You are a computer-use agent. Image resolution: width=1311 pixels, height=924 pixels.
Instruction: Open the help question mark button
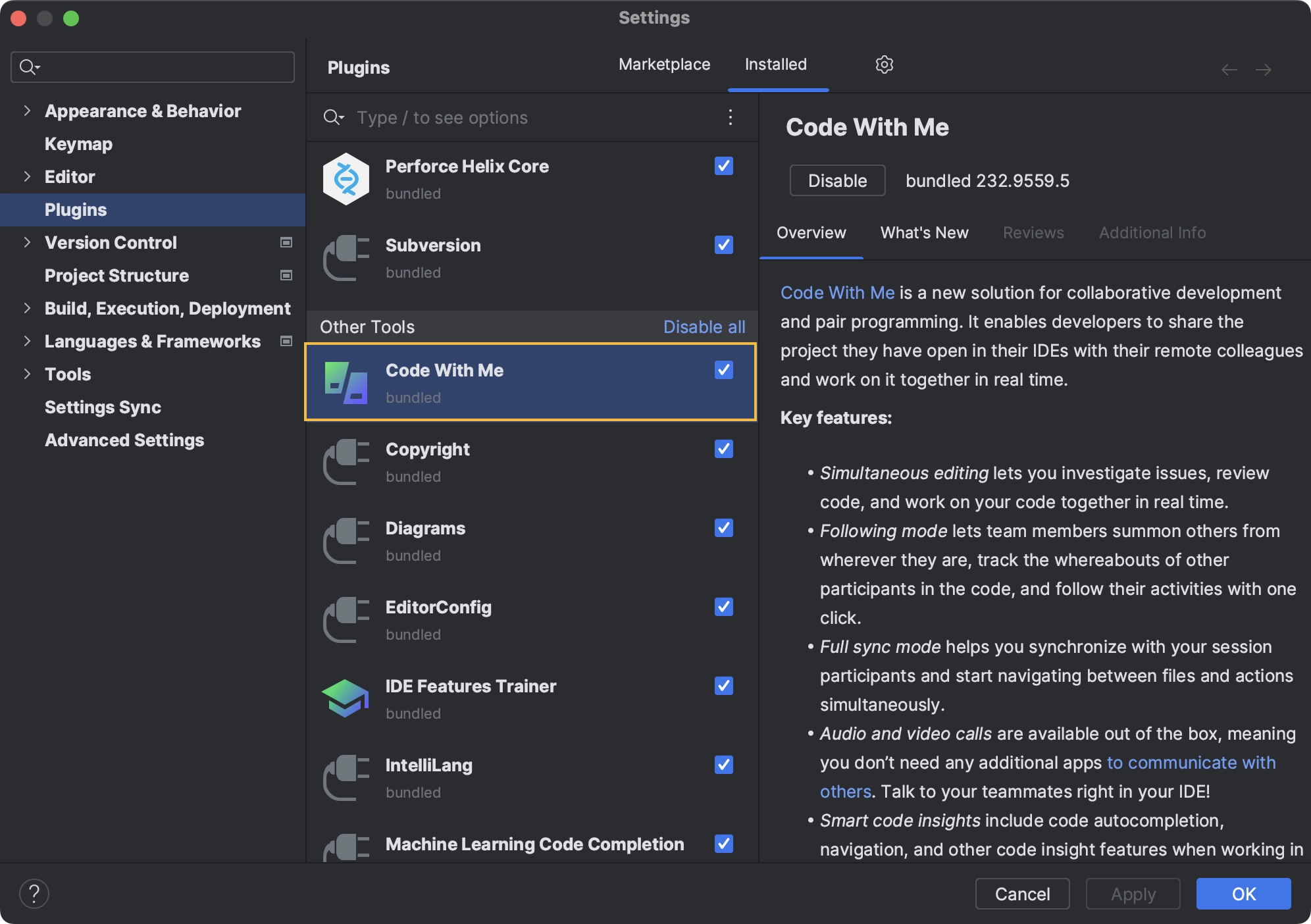tap(34, 894)
